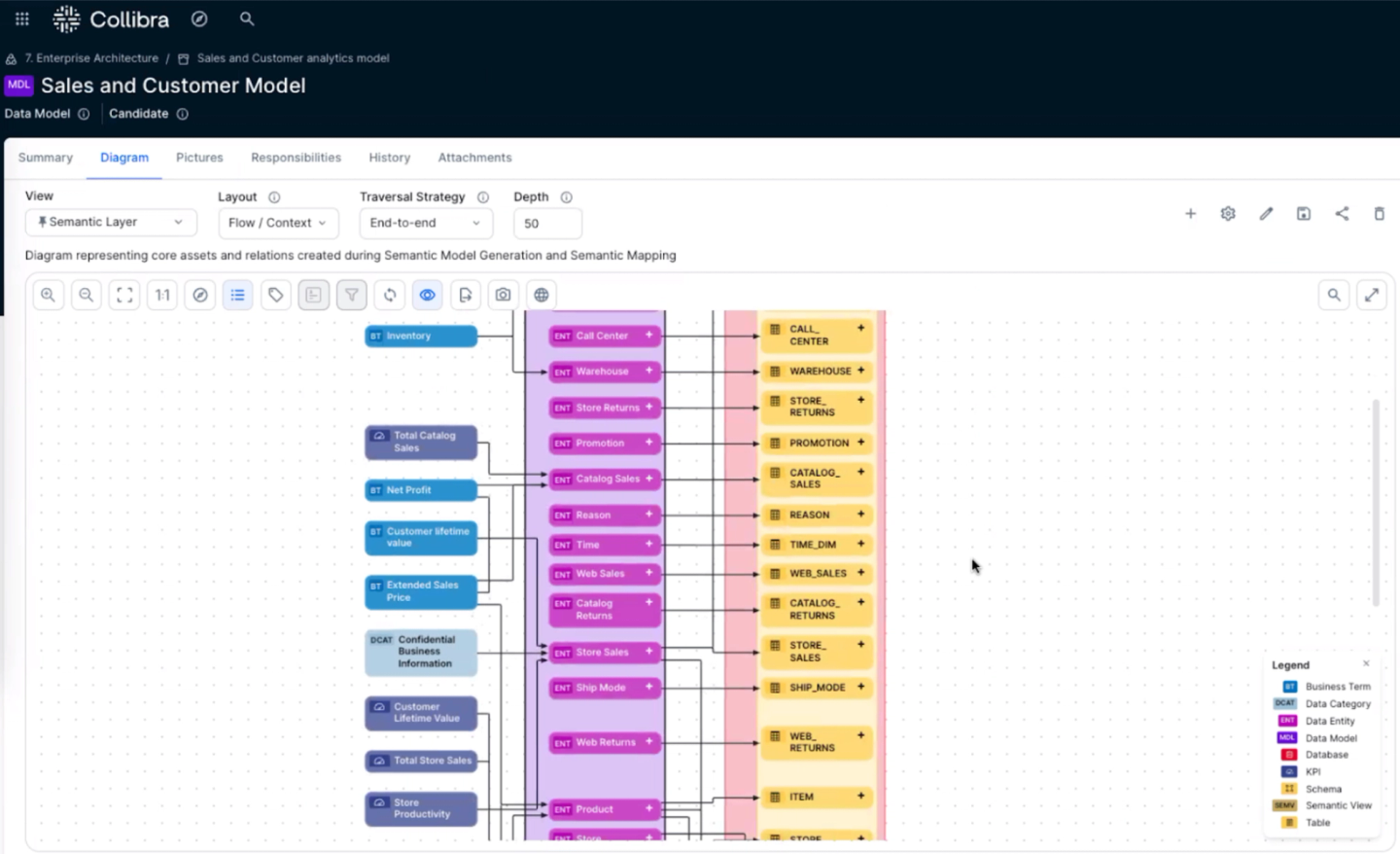Image resolution: width=1400 pixels, height=854 pixels.
Task: Click the diagram's vertical scrollbar
Action: pyautogui.click(x=1376, y=501)
